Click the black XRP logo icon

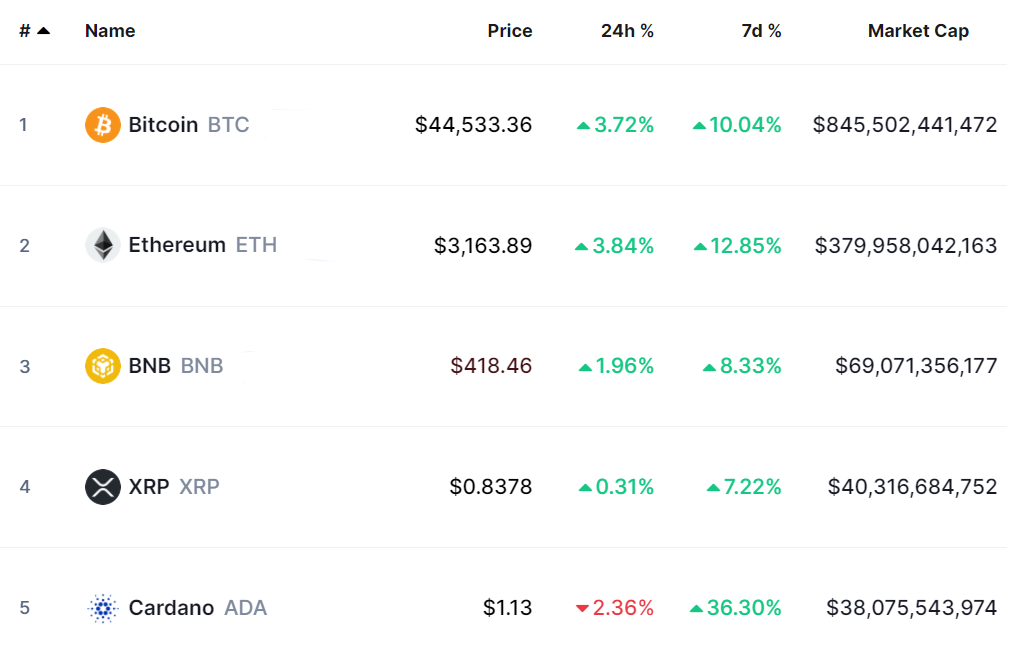click(103, 487)
